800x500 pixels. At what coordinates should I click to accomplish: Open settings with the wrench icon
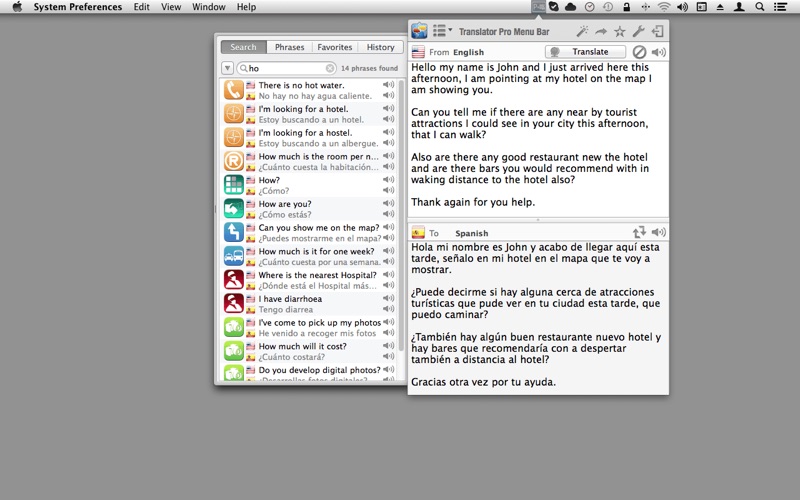pyautogui.click(x=638, y=32)
